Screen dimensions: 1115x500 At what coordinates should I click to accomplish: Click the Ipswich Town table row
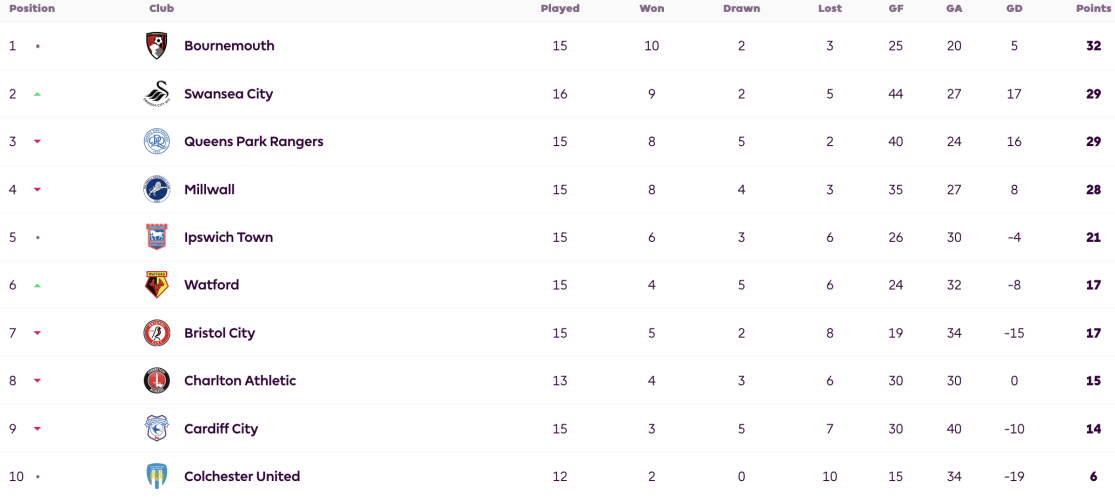point(558,237)
